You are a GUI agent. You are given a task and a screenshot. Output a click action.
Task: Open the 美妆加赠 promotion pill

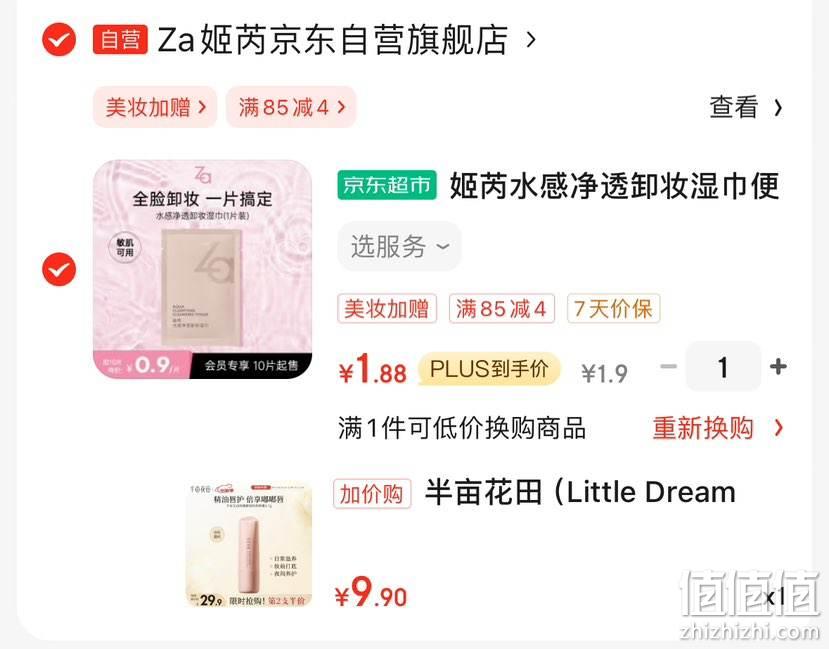point(155,107)
